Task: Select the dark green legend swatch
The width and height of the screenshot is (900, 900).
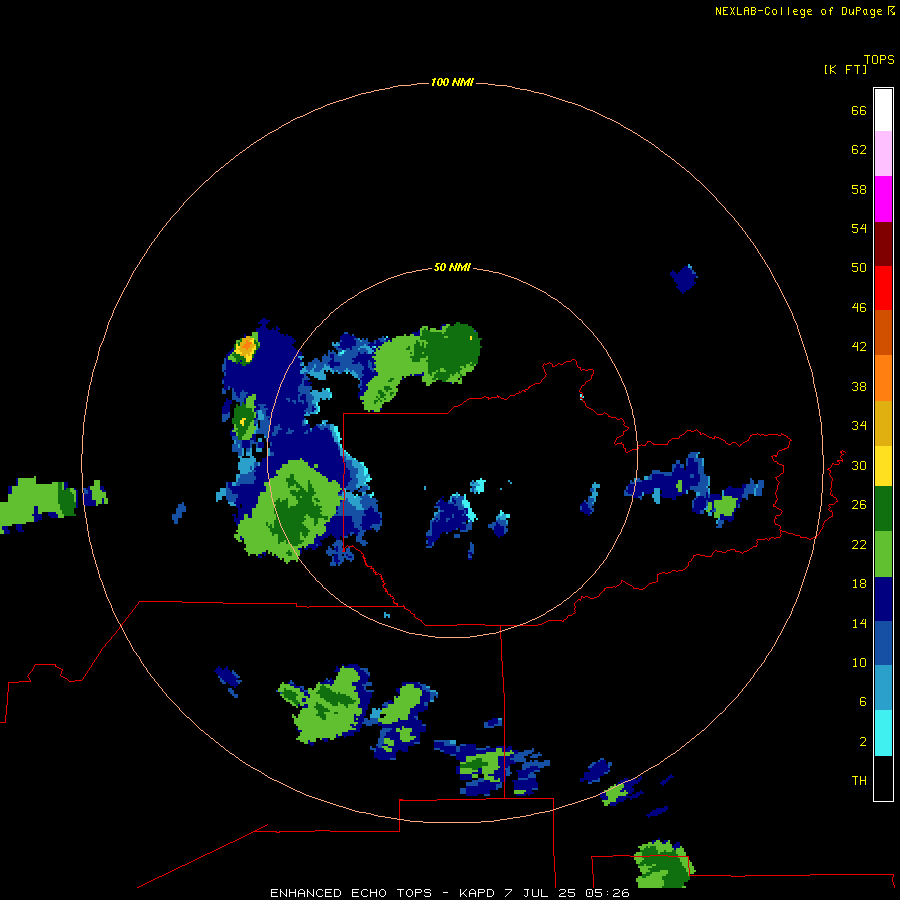Action: 883,509
